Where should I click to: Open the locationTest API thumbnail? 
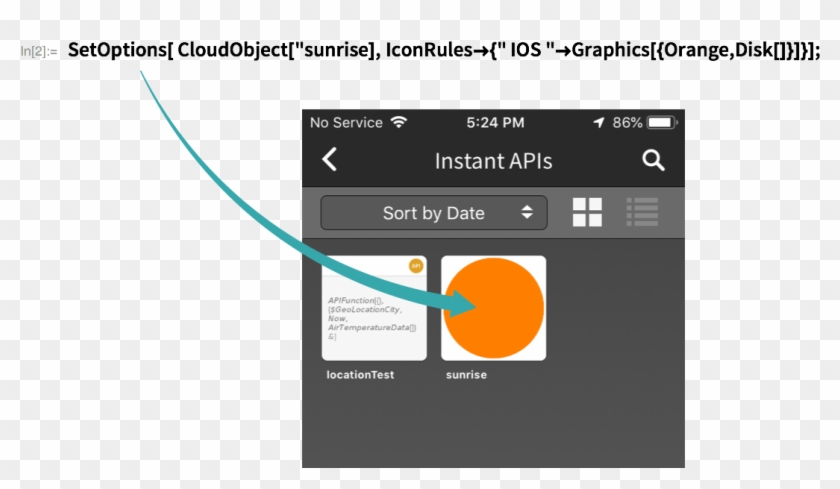374,308
